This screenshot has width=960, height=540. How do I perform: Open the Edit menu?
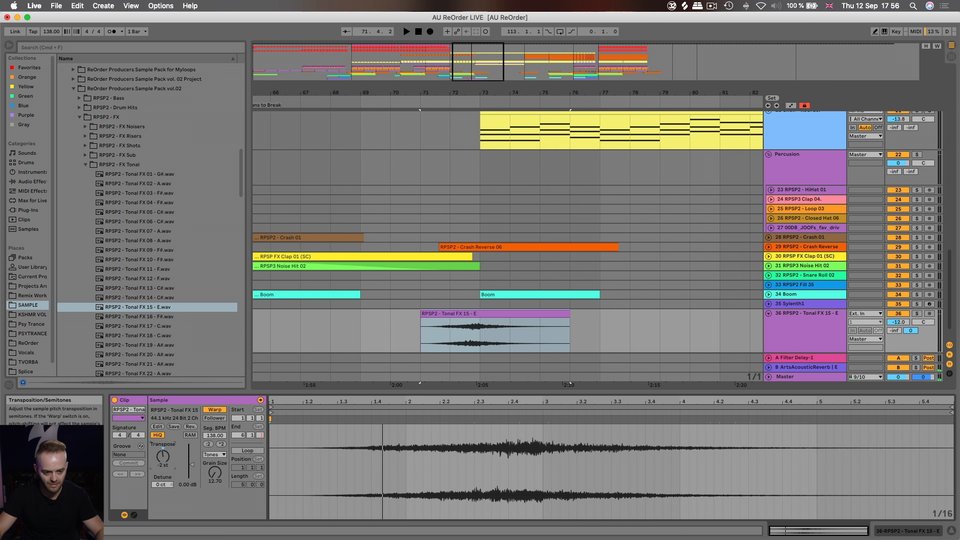(77, 6)
